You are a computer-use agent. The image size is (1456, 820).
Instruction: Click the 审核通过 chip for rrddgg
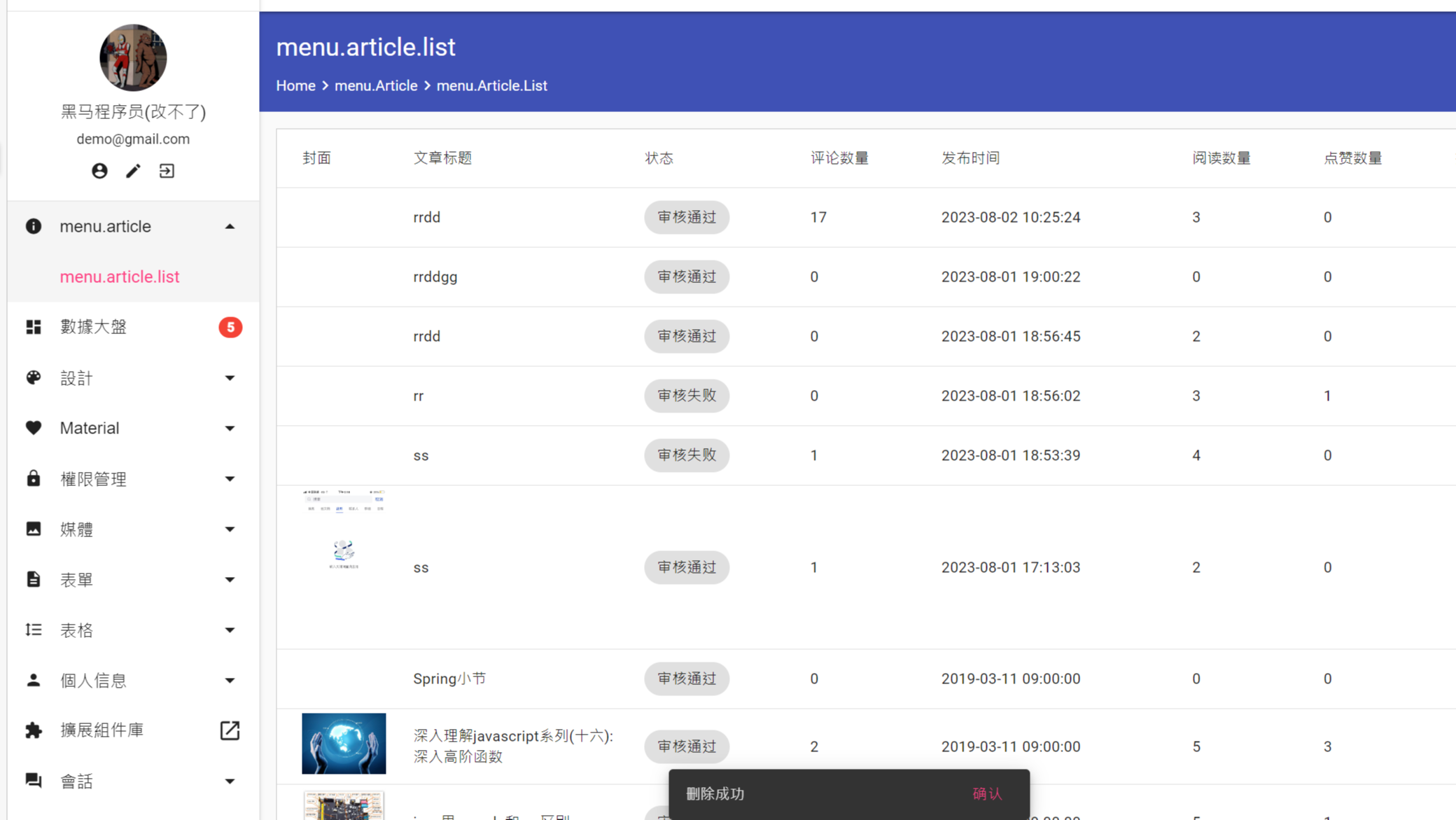(x=687, y=277)
